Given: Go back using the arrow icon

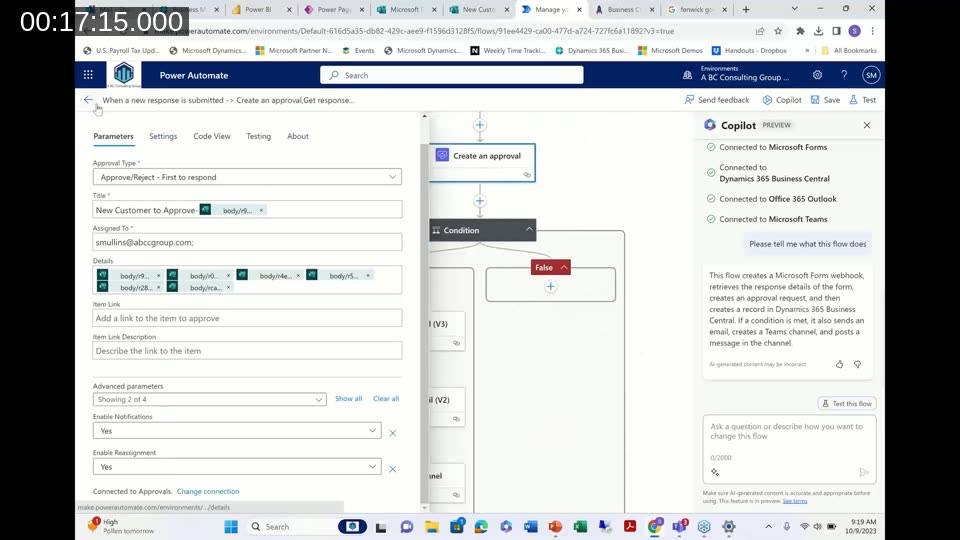Looking at the screenshot, I should 88,100.
